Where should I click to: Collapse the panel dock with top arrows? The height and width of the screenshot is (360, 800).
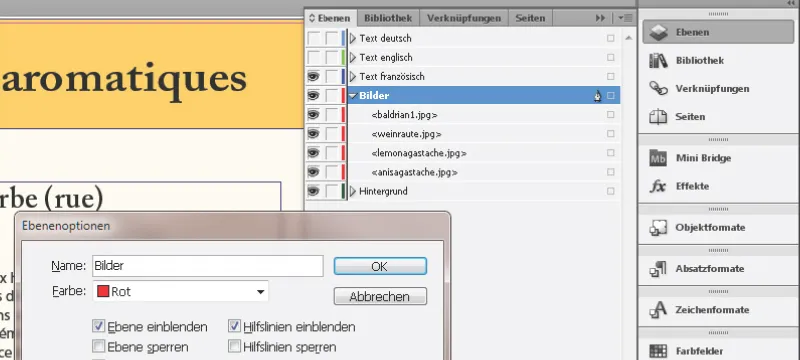[x=791, y=3]
